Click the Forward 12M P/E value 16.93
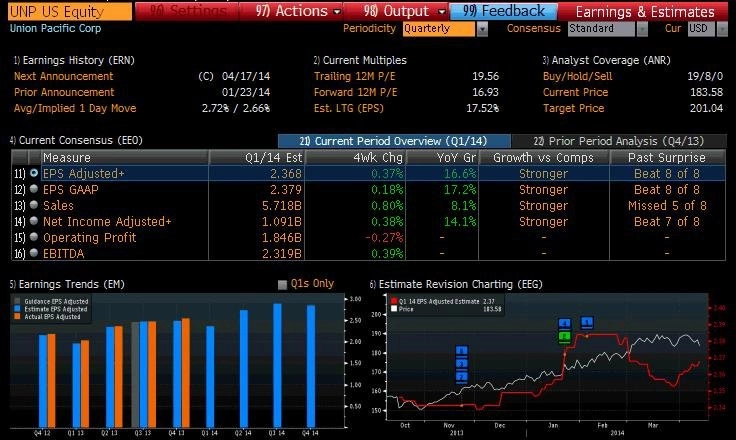The image size is (736, 440). click(485, 92)
